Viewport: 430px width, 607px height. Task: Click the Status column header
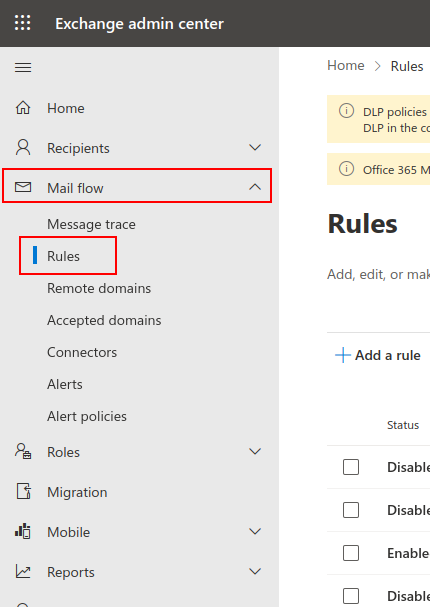point(403,425)
